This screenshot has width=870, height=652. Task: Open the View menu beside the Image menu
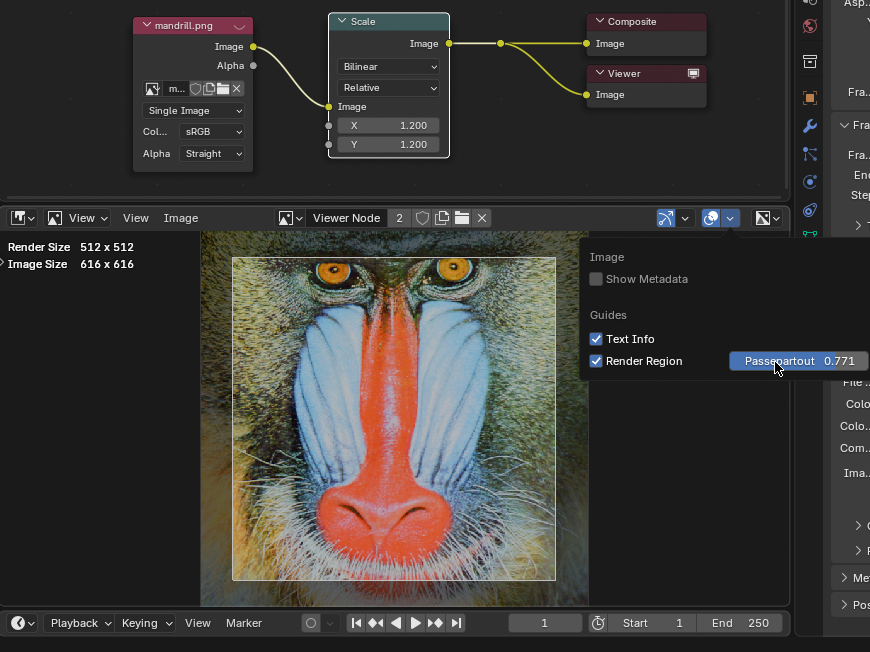tap(136, 218)
